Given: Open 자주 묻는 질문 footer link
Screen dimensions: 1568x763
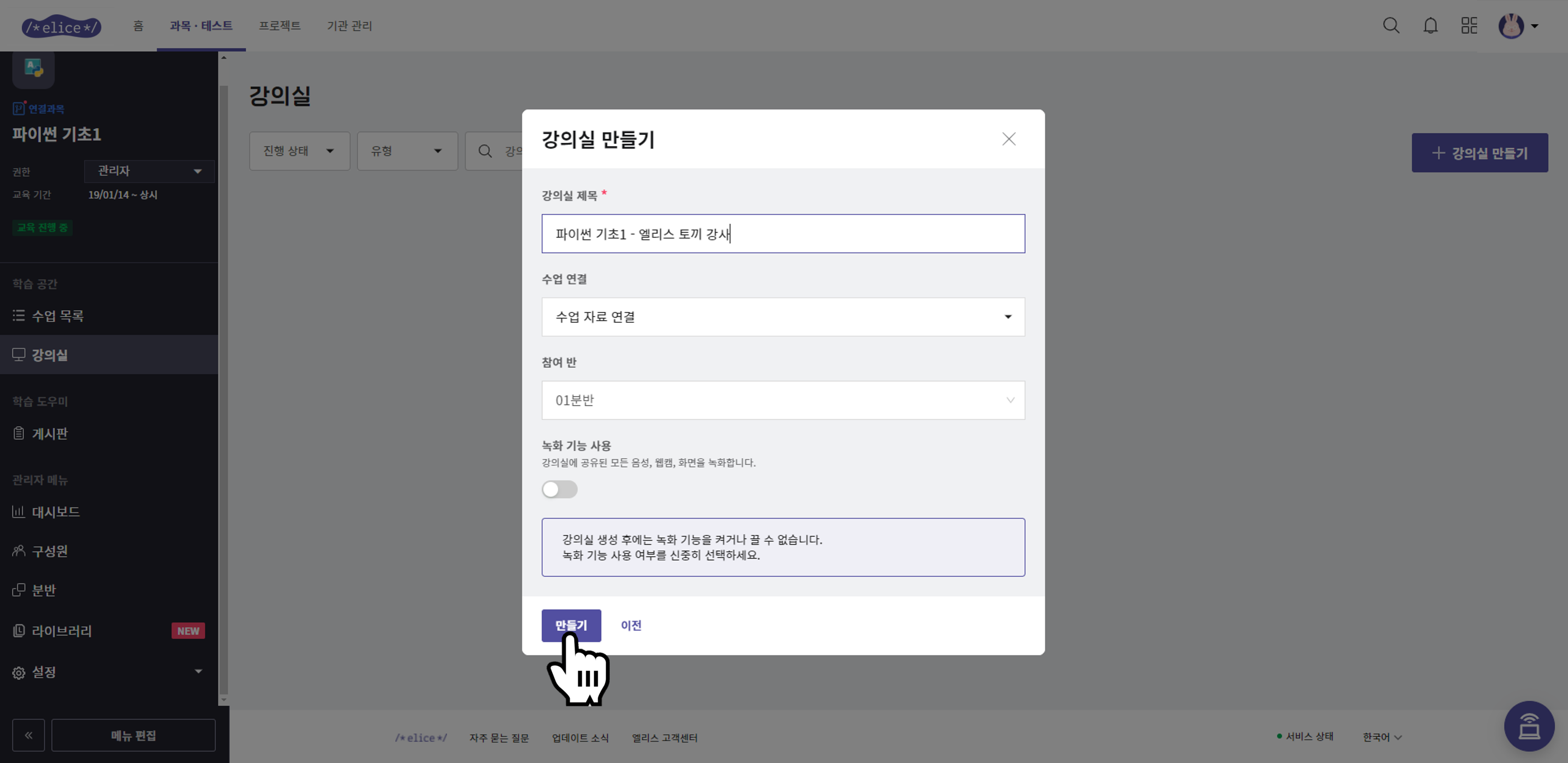Looking at the screenshot, I should (499, 737).
